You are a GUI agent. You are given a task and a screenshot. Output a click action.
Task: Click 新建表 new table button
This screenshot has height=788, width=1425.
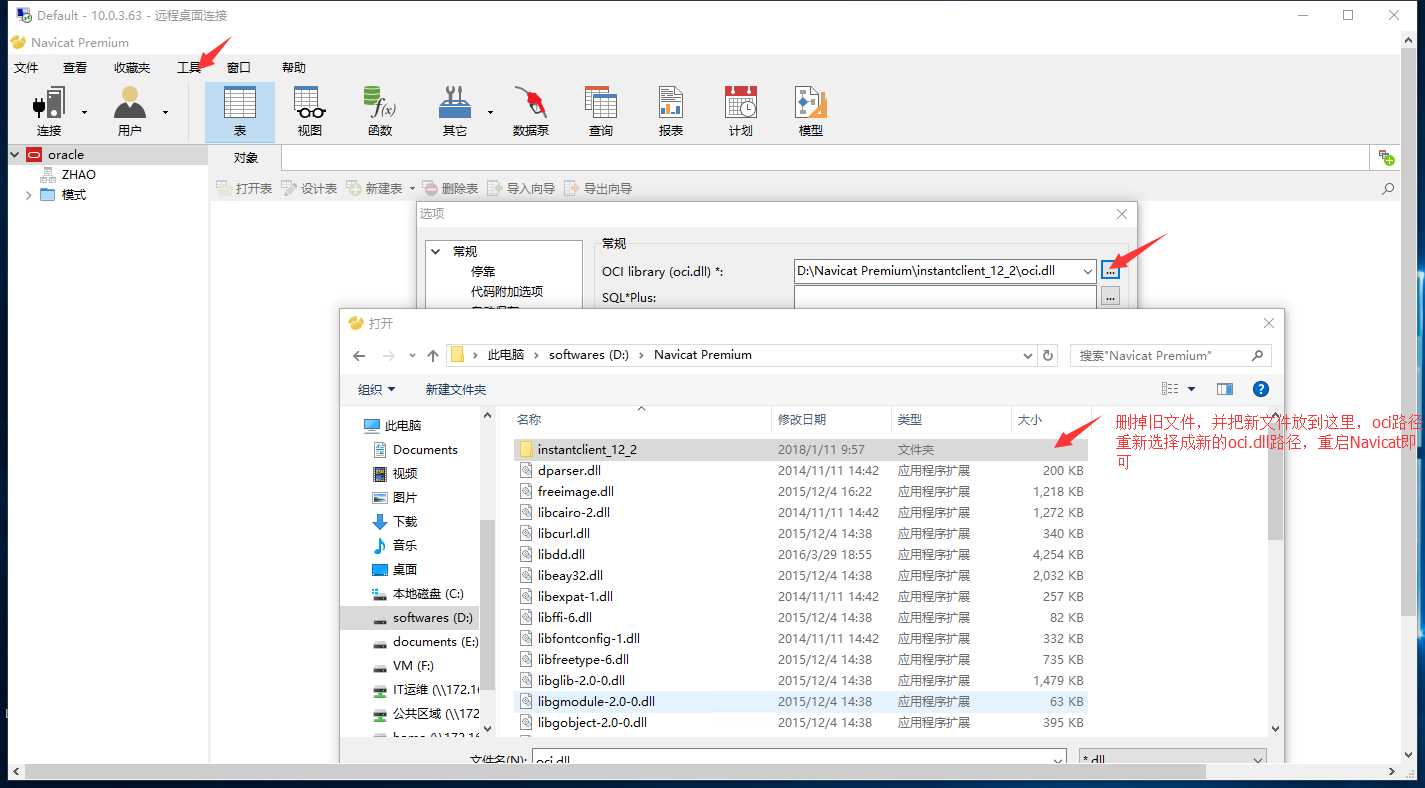(x=374, y=188)
